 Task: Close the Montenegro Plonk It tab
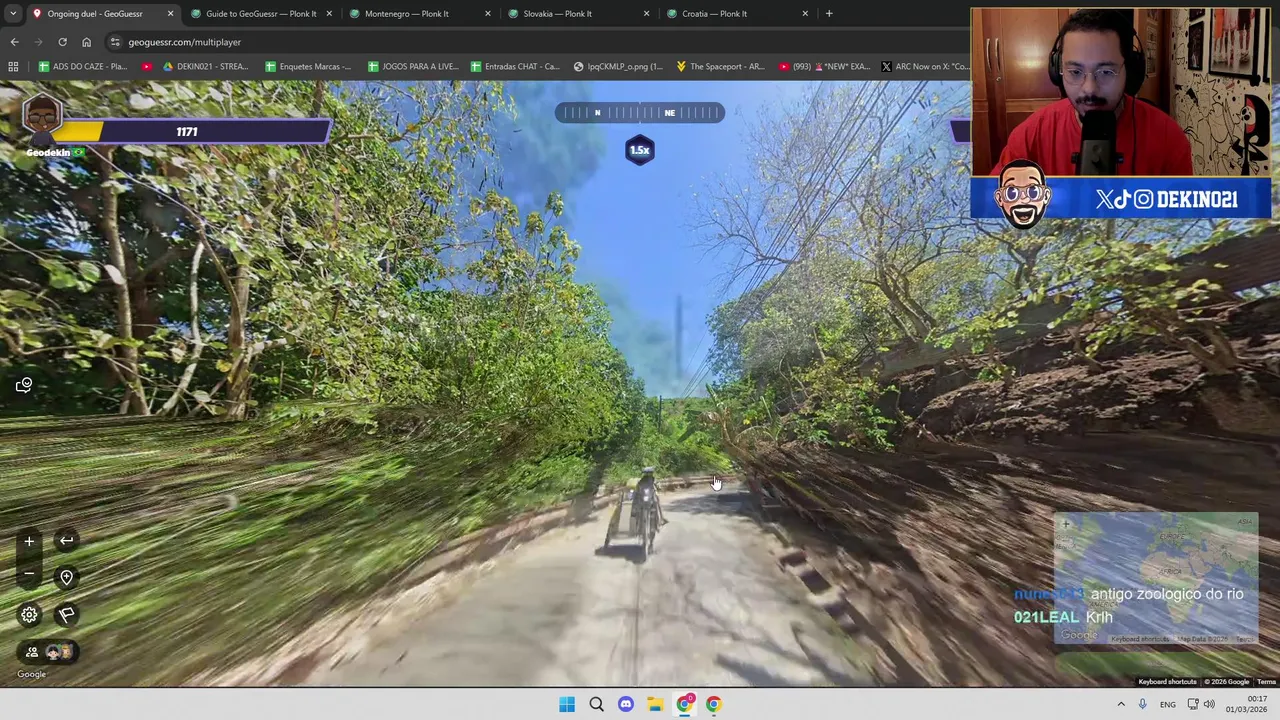pyautogui.click(x=488, y=14)
